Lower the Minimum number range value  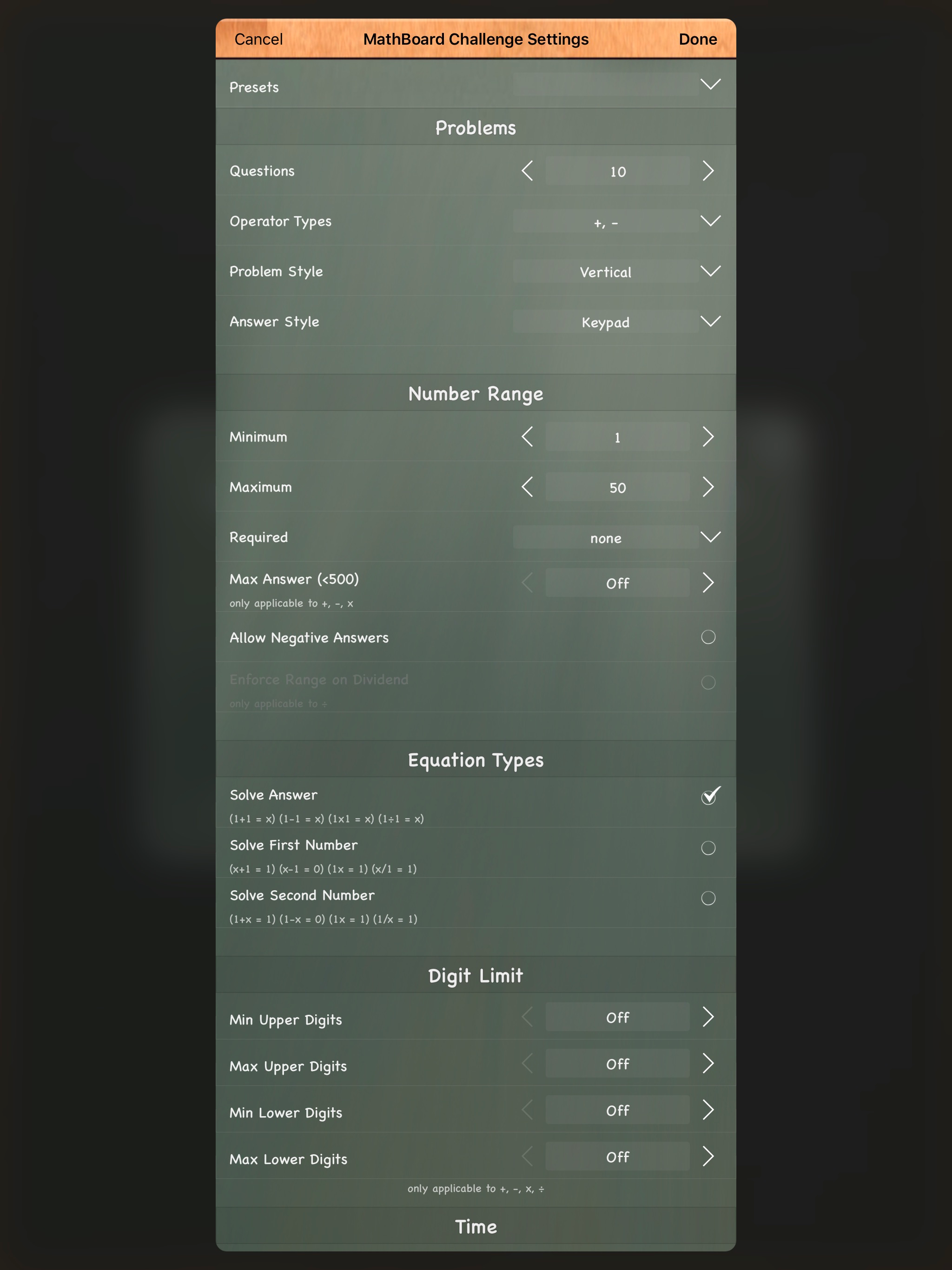(x=527, y=437)
